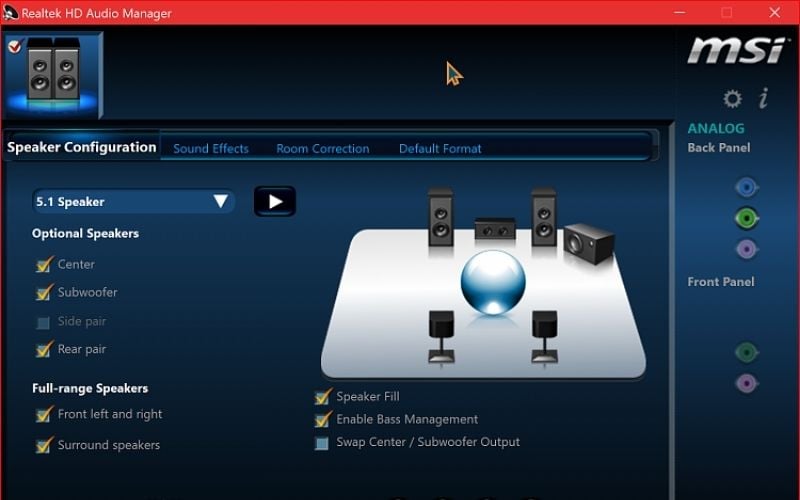Toggle the Side pair checkbox
The height and width of the screenshot is (500, 800).
pos(43,322)
